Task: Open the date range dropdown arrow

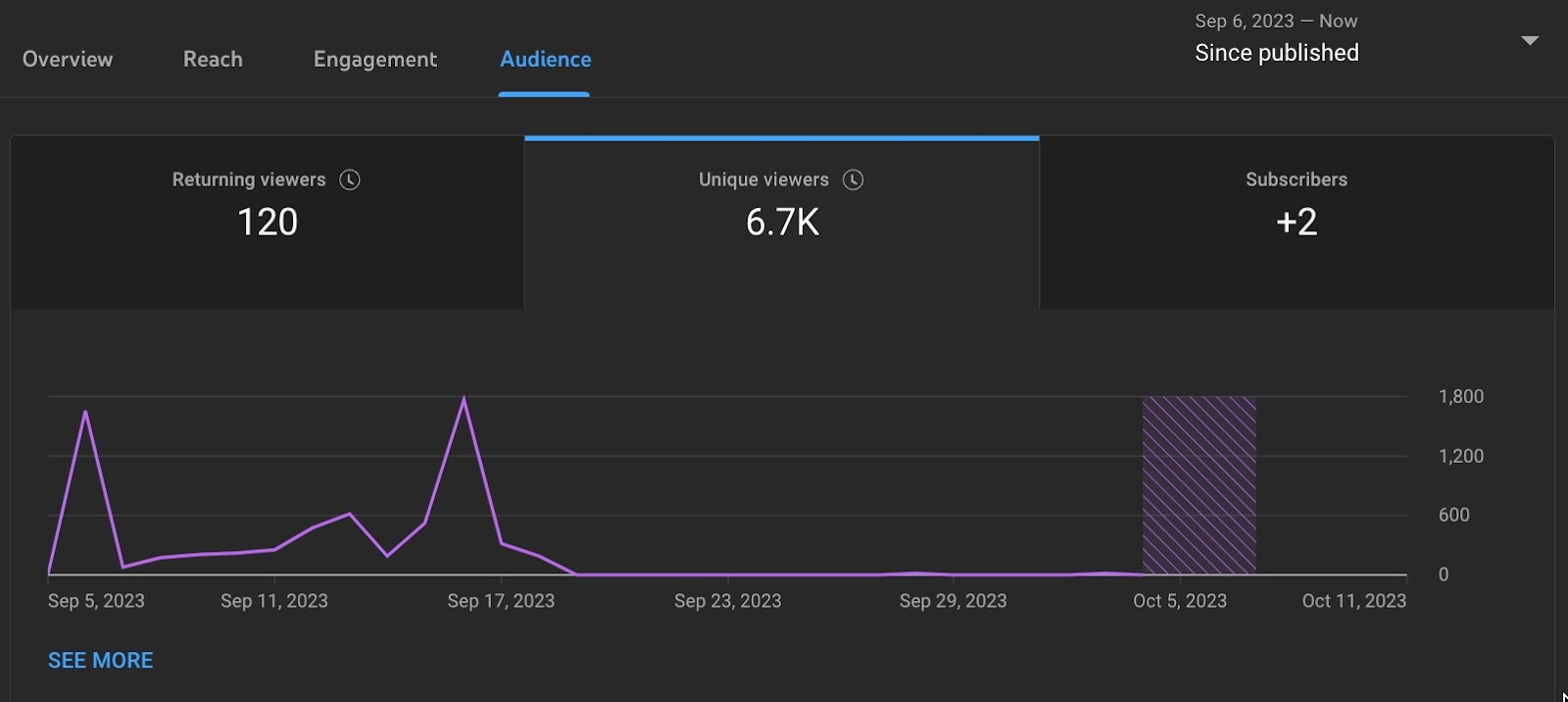Action: click(x=1530, y=41)
